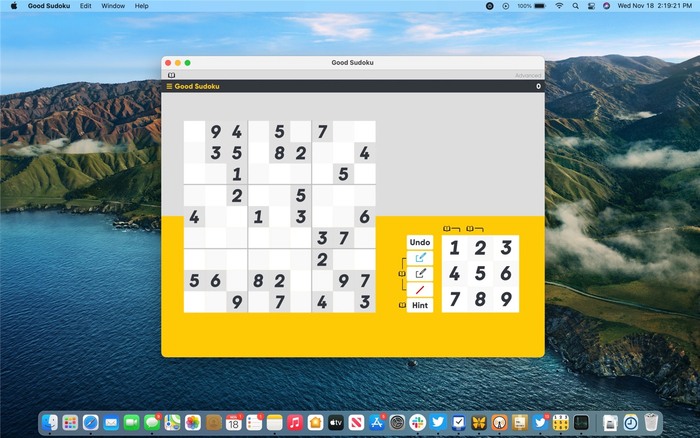Open FaceTime from the Dock
The height and width of the screenshot is (438, 700).
click(131, 422)
